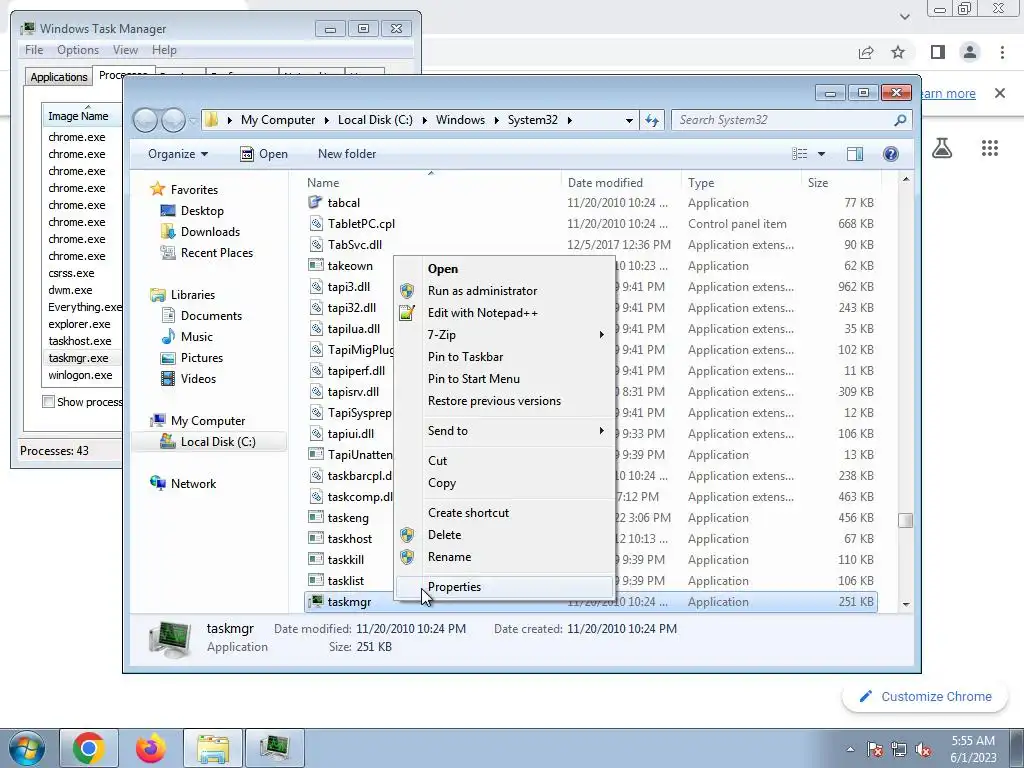Viewport: 1024px width, 768px height.
Task: Click the file list vertical scrollbar thumb
Action: coord(905,520)
